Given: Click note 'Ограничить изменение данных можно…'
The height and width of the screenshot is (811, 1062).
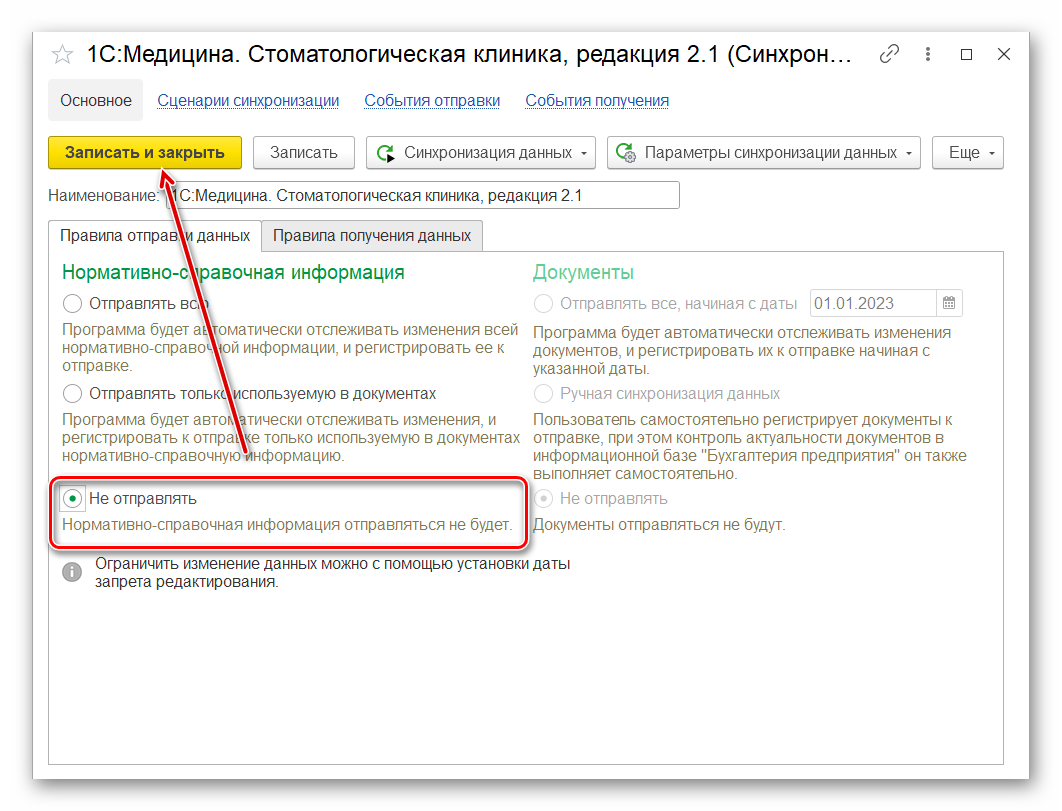Looking at the screenshot, I should click(332, 573).
